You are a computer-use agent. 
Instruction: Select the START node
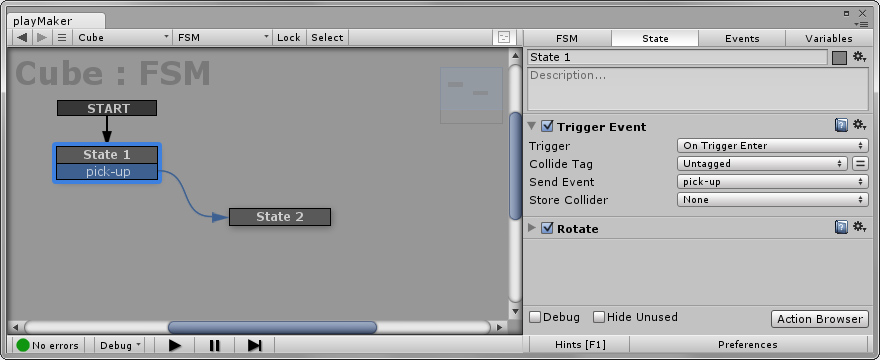pyautogui.click(x=107, y=108)
